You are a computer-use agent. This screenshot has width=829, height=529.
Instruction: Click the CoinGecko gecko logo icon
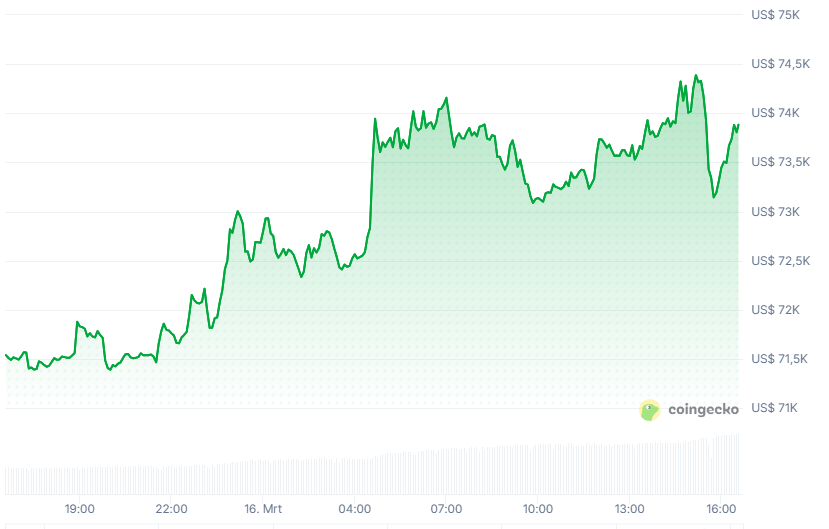(x=650, y=409)
